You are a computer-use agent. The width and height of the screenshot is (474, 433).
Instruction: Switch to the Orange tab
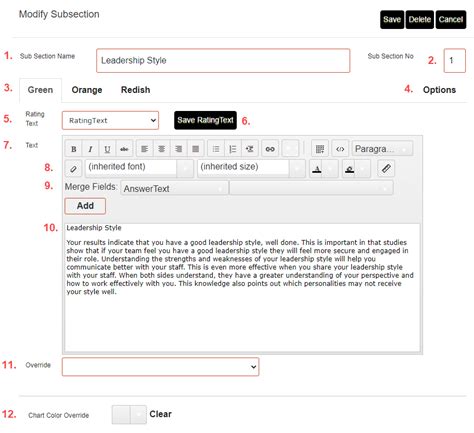87,90
